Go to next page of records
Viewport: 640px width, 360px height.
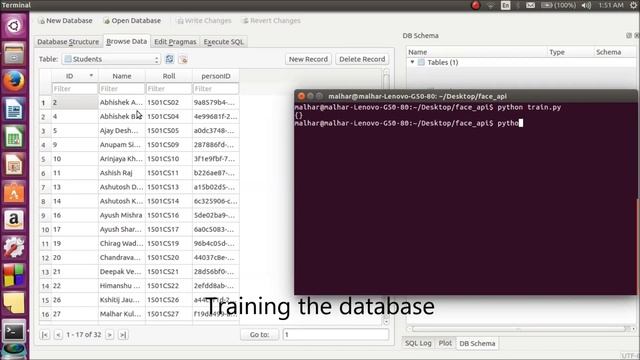[109, 335]
